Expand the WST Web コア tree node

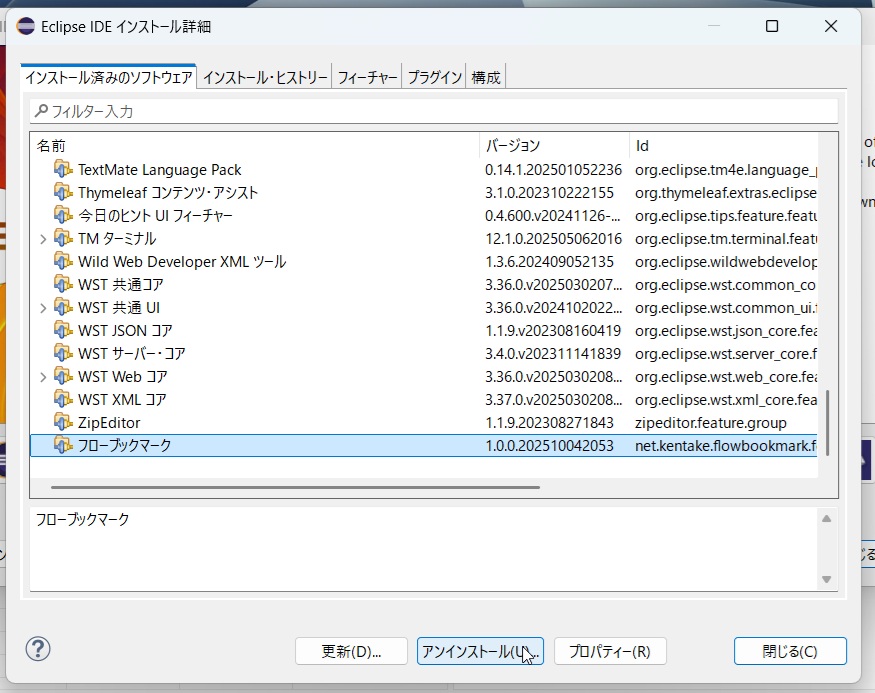42,377
